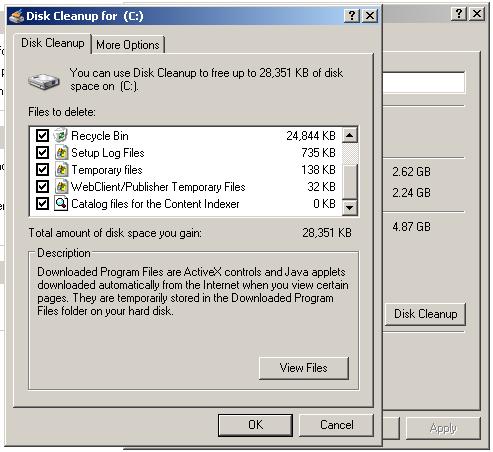Select WebClient/Publisher Temporary Files icon

(x=61, y=187)
